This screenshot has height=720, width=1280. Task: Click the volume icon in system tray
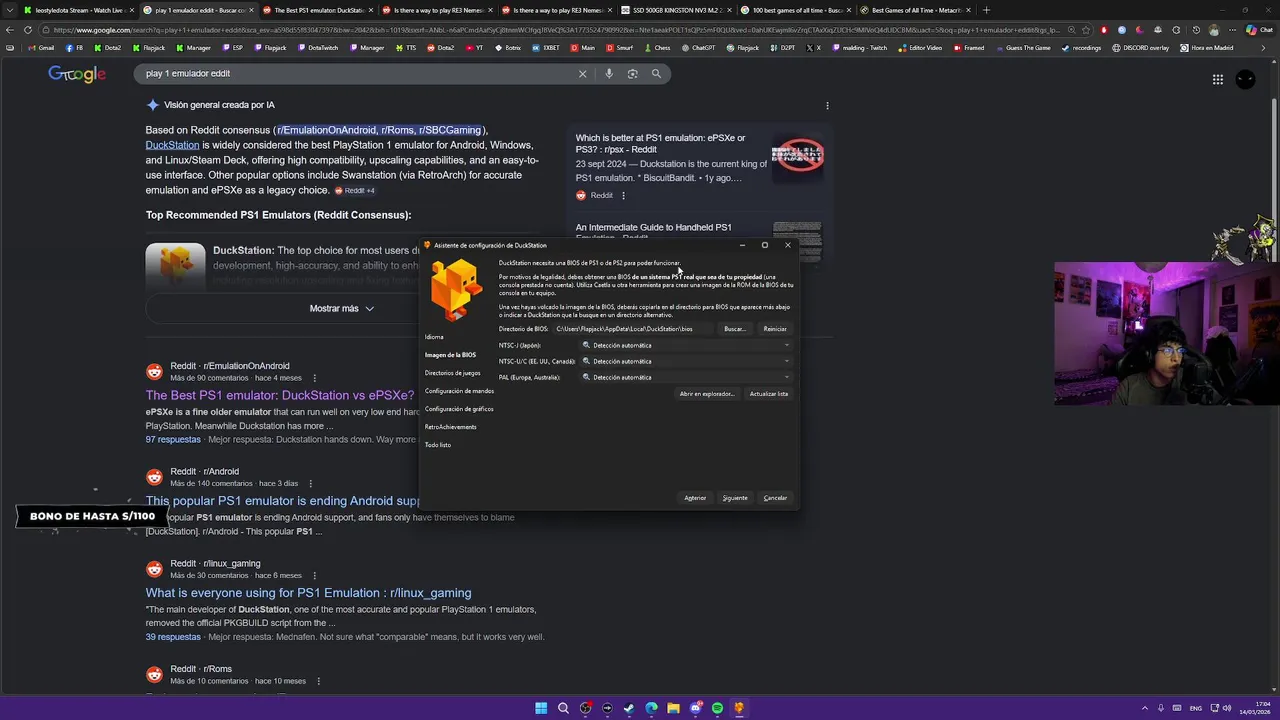[1227, 708]
